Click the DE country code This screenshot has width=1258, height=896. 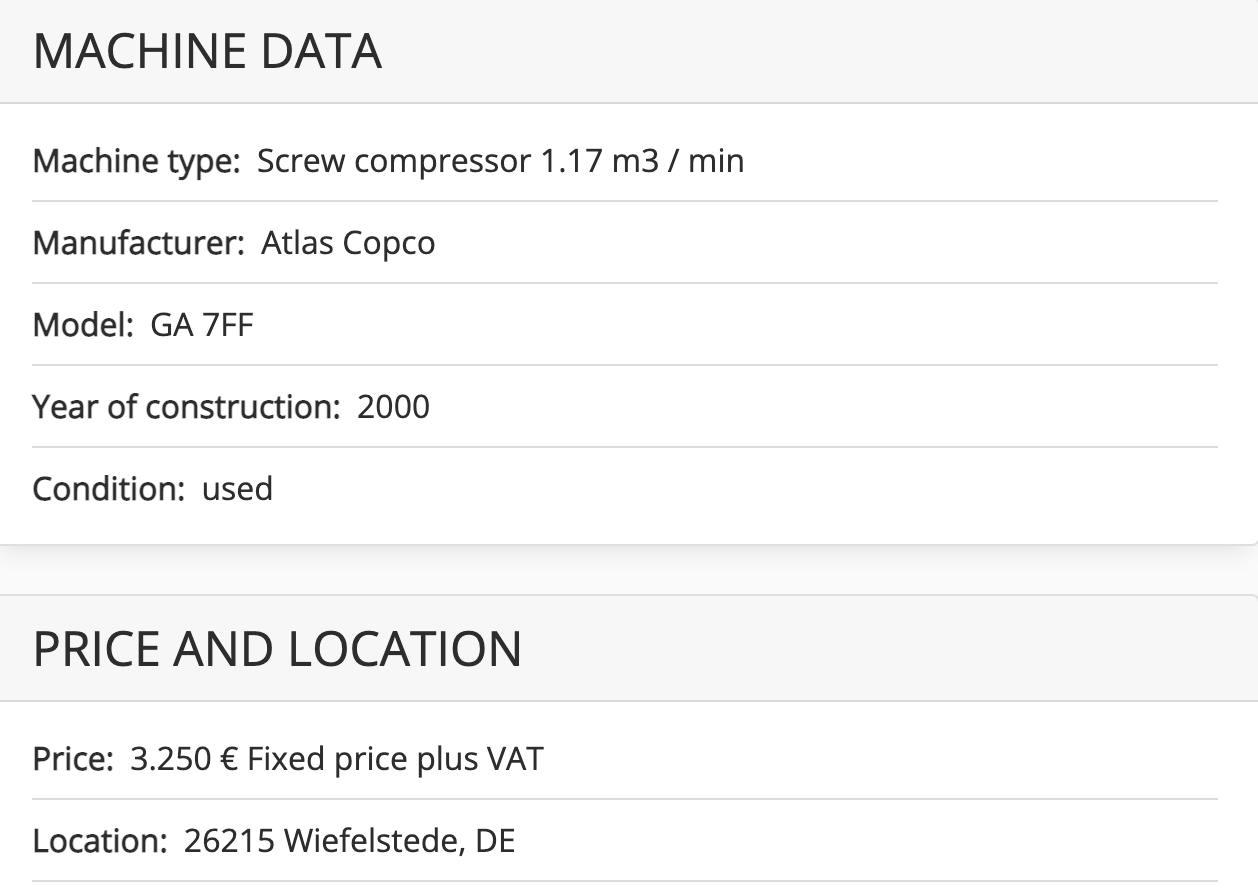[x=495, y=841]
